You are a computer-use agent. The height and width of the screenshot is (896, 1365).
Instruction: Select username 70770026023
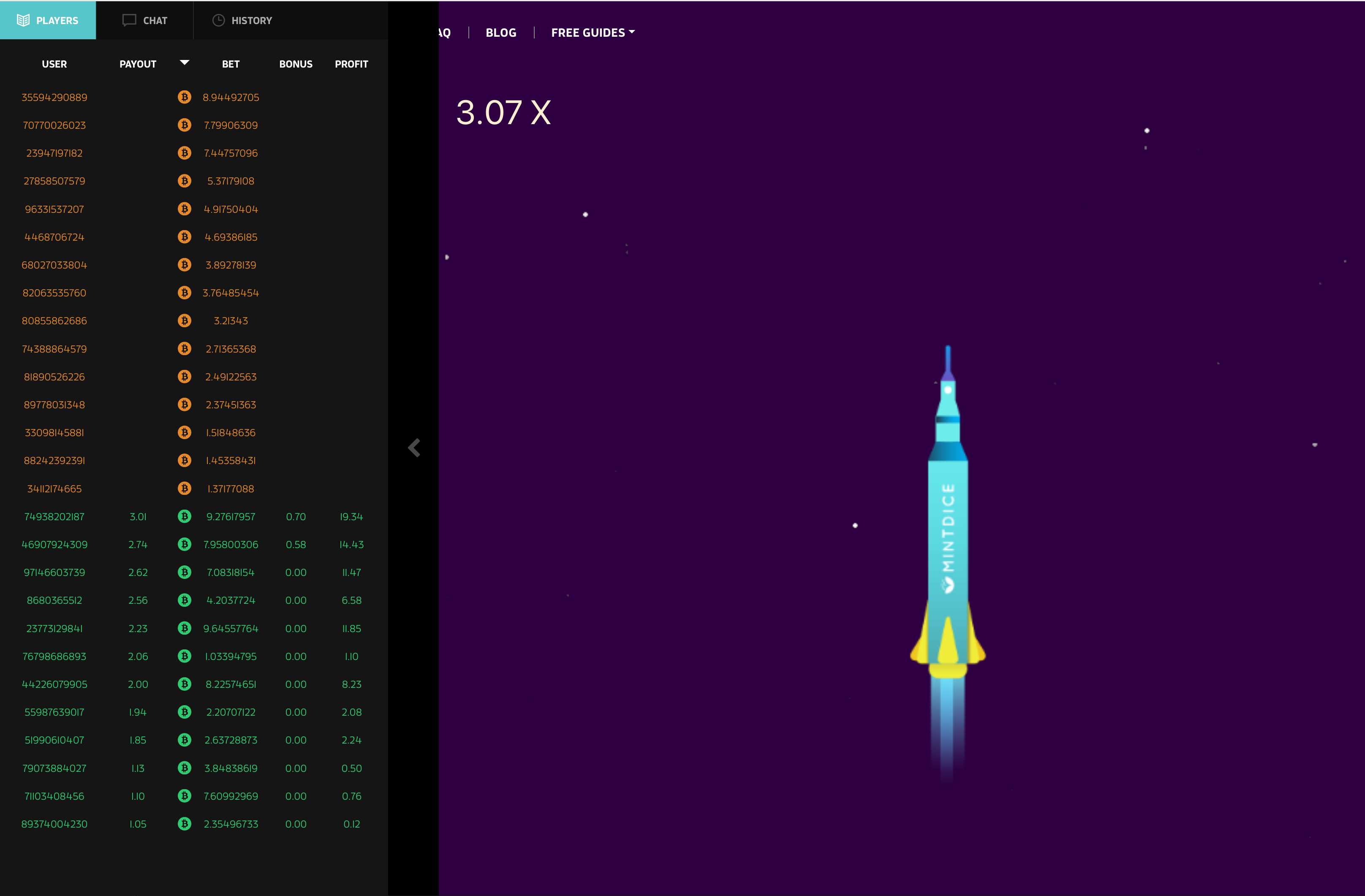coord(54,125)
